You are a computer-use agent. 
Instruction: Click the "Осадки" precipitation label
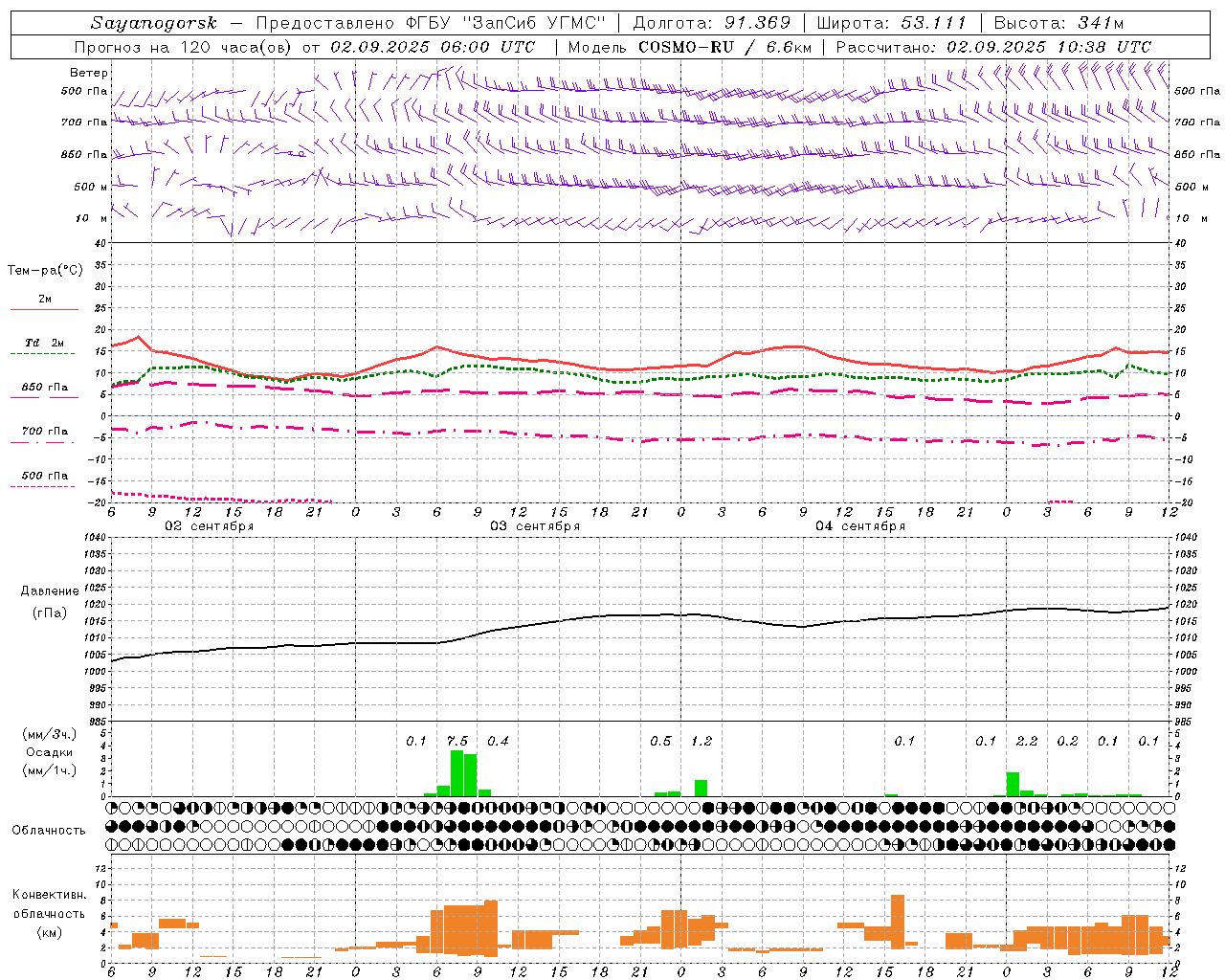coord(50,752)
